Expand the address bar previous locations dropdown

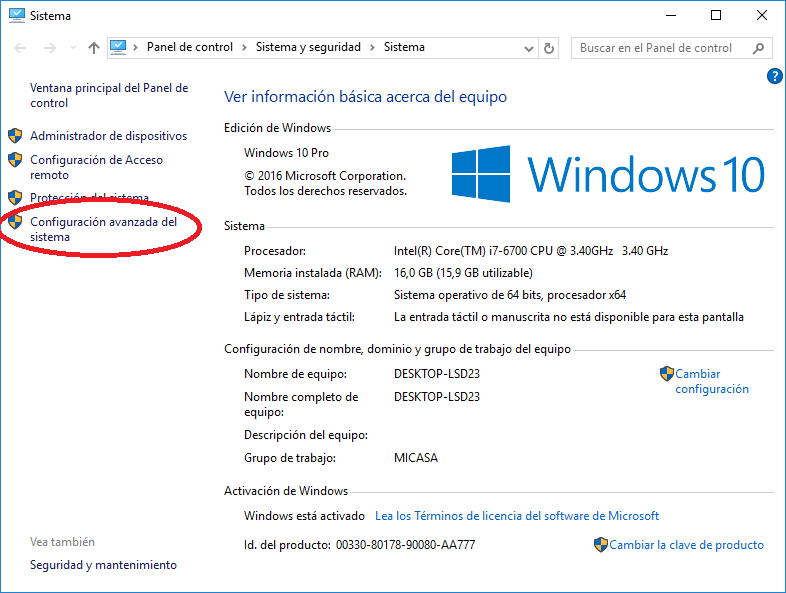pos(530,48)
